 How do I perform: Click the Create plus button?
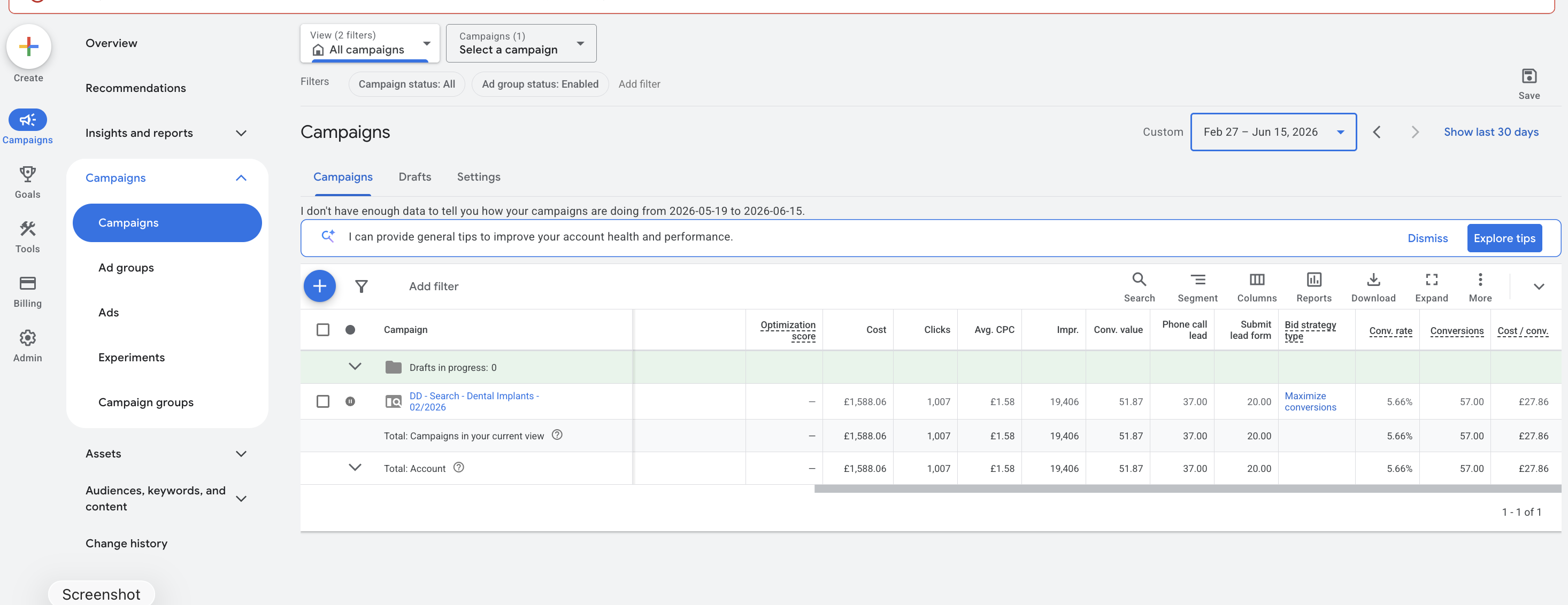coord(28,47)
